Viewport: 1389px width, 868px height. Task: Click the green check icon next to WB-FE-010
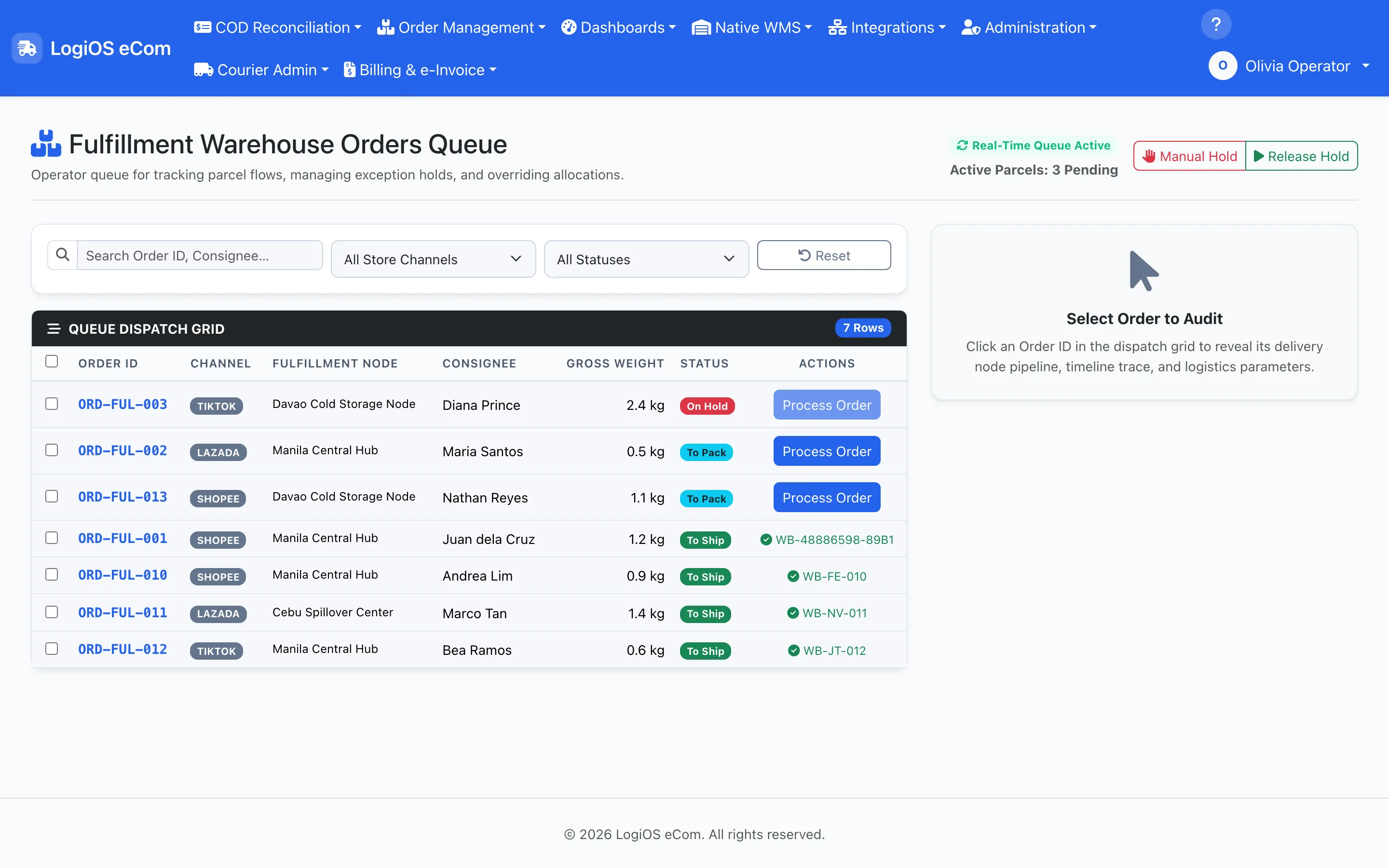click(x=793, y=576)
